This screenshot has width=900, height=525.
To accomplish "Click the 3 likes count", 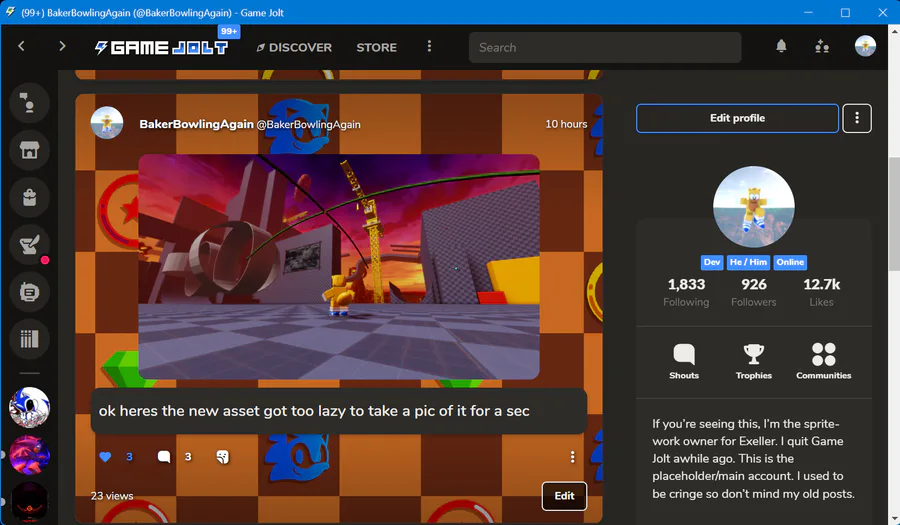I will click(x=129, y=457).
